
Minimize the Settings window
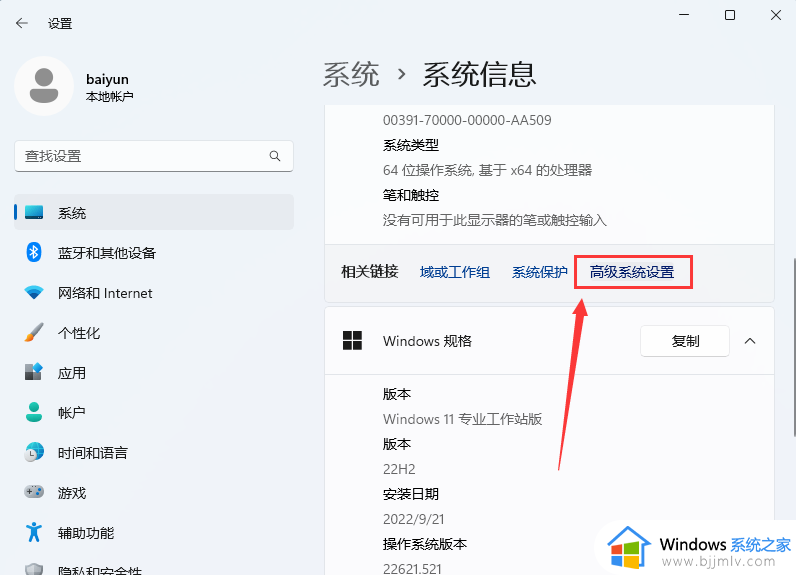click(x=684, y=15)
